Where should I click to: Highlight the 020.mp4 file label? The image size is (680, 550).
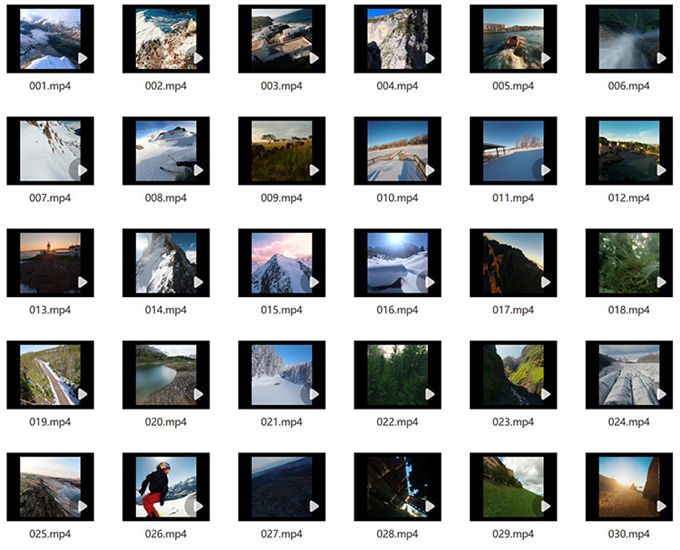pos(166,422)
